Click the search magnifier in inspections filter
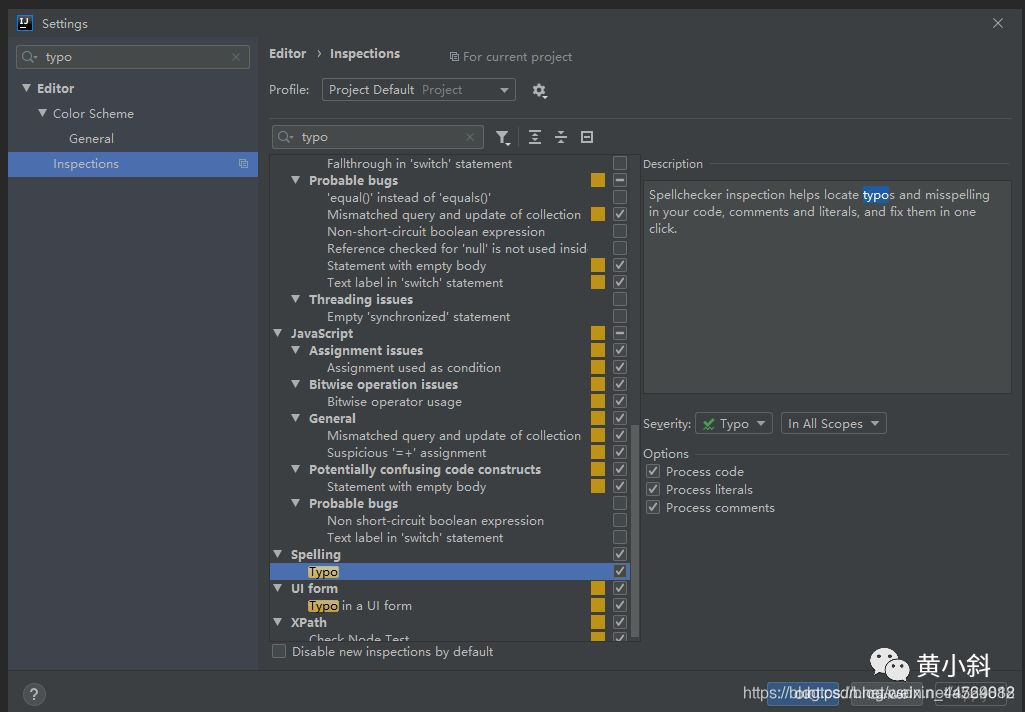Viewport: 1025px width, 712px height. pos(285,137)
